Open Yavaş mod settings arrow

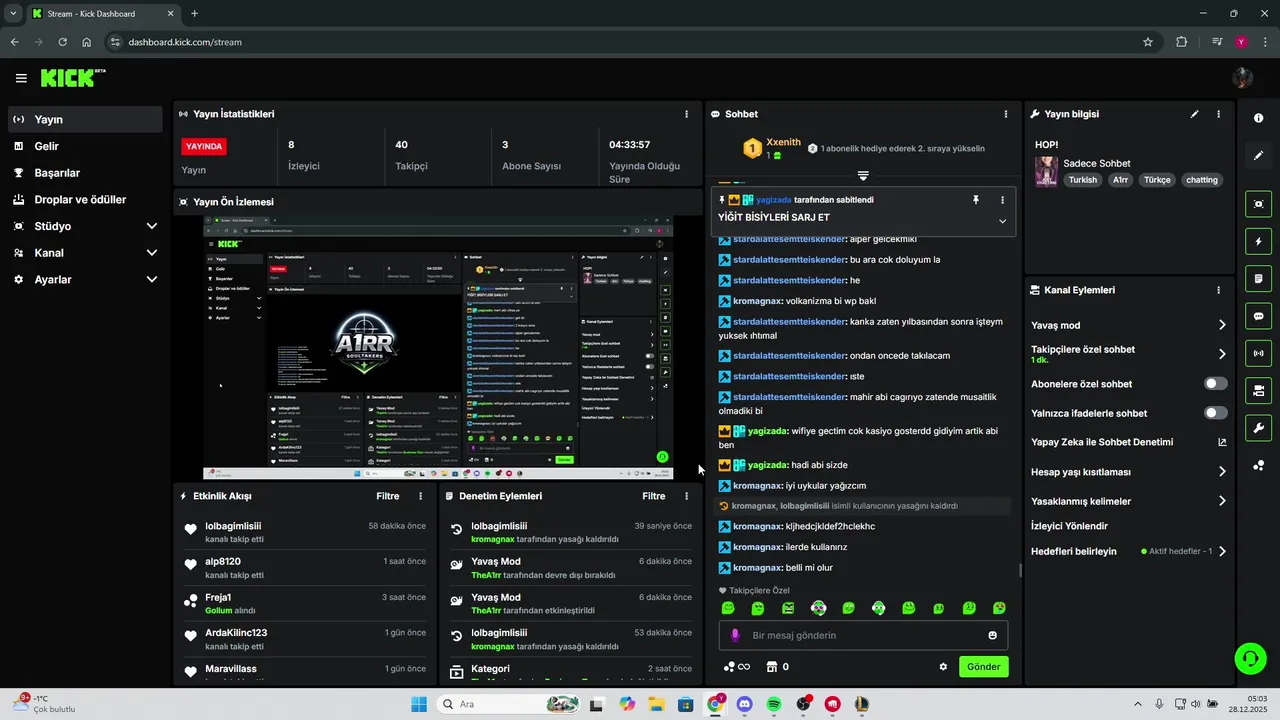coord(1222,325)
